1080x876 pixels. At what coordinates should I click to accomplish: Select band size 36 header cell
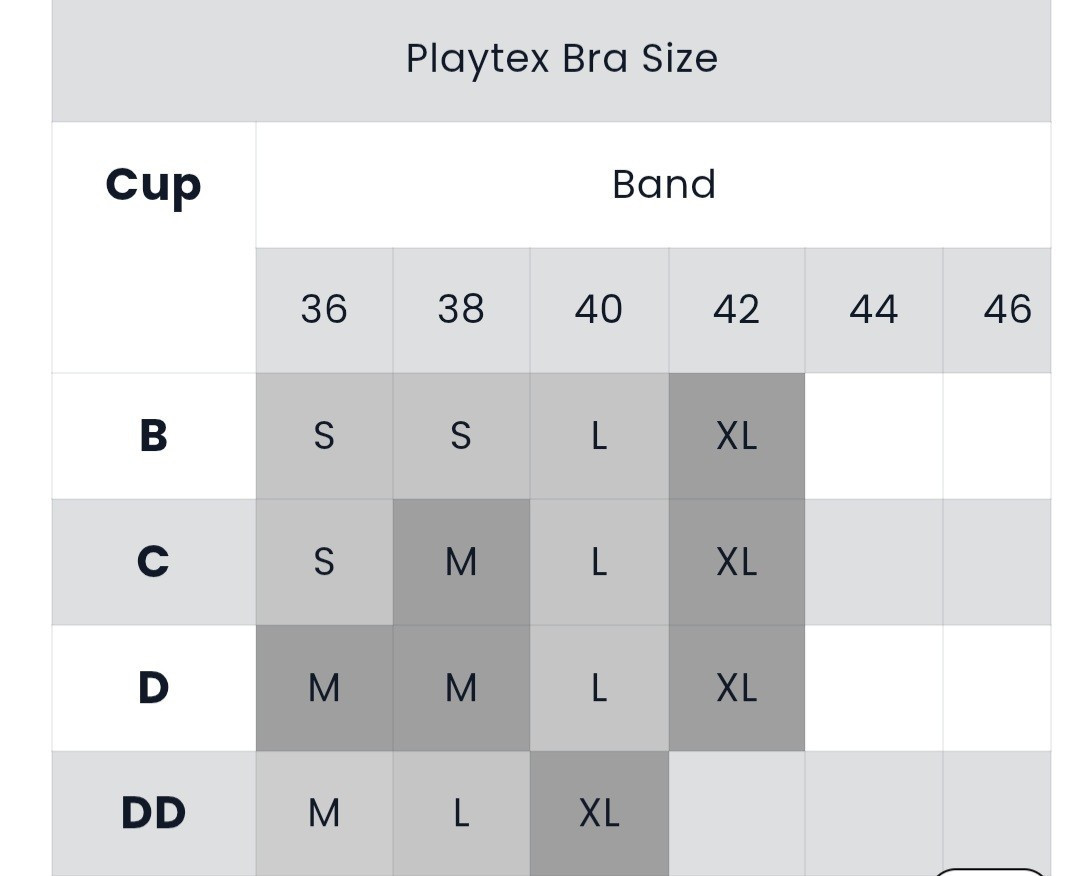coord(324,310)
